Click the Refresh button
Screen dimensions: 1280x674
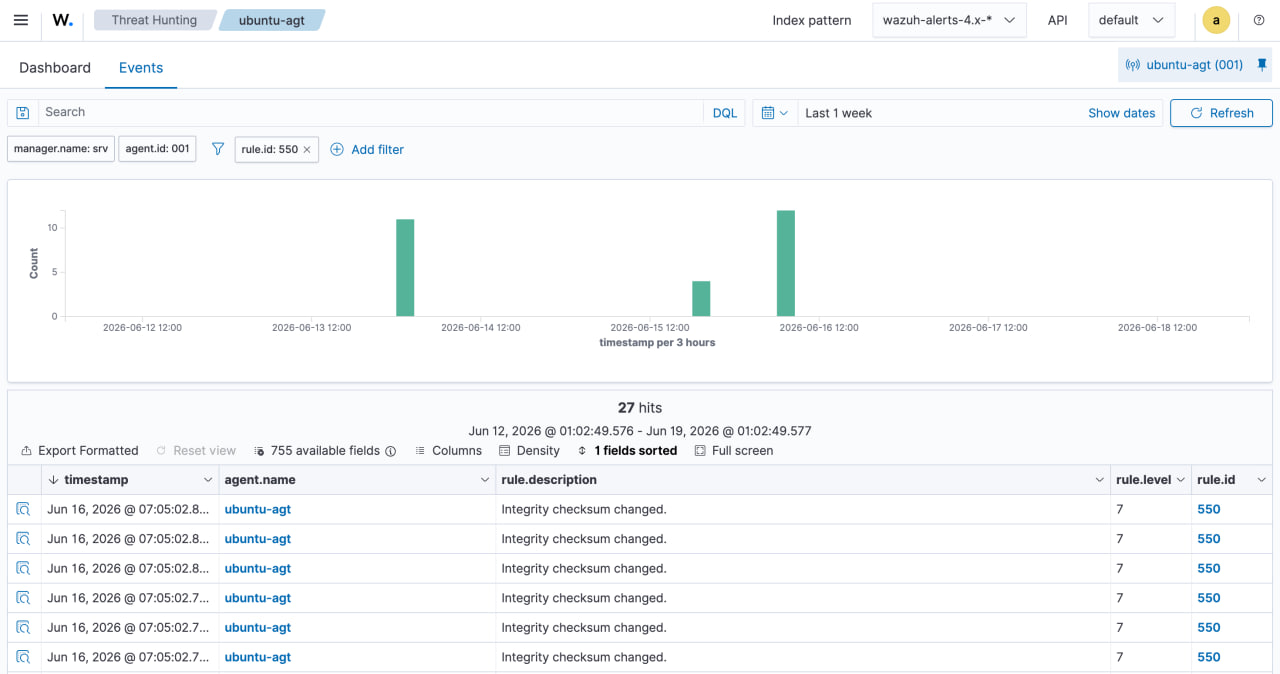coord(1221,113)
